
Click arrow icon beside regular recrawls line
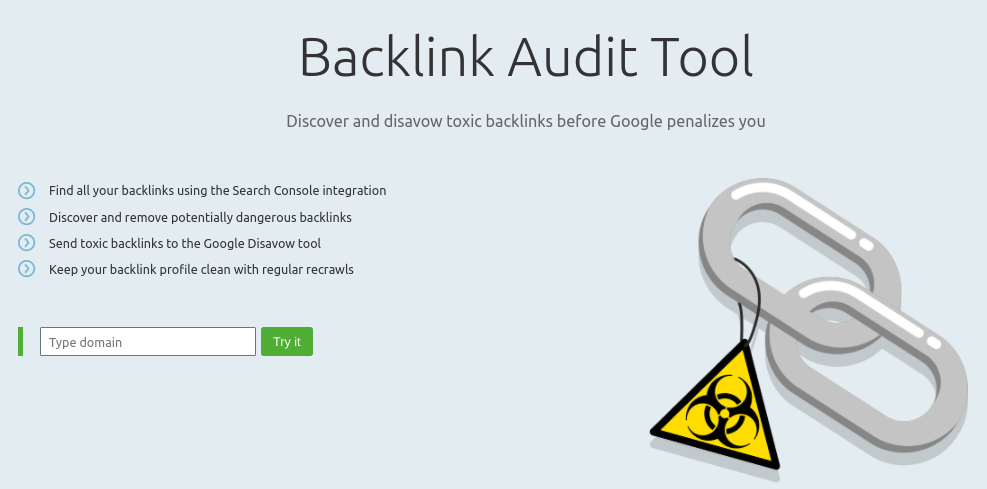coord(26,269)
